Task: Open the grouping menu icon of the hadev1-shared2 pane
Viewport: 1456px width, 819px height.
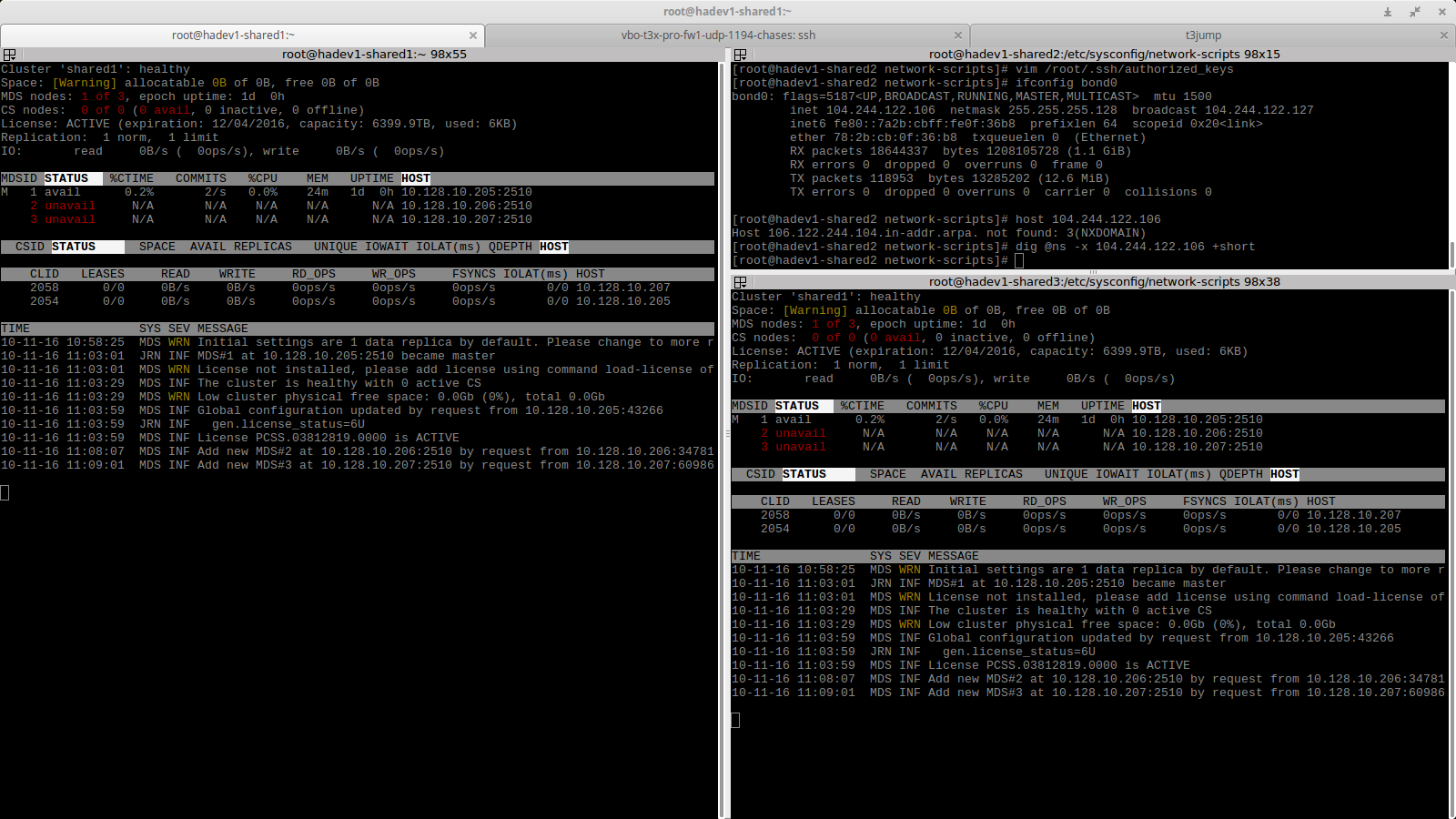Action: point(740,55)
